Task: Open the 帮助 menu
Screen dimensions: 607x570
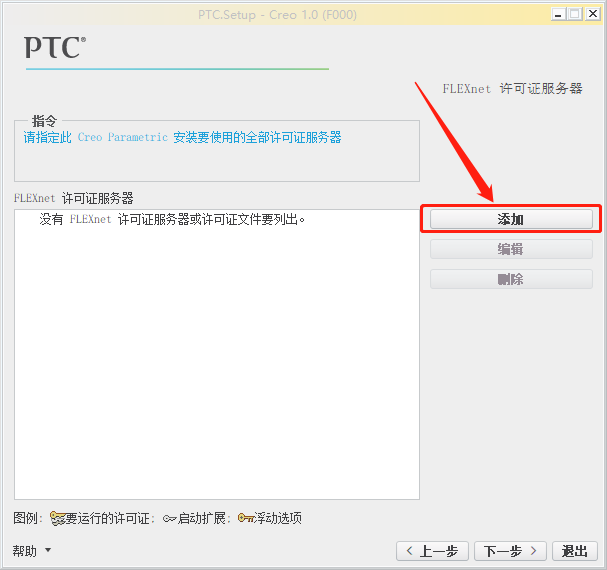Action: coord(25,551)
